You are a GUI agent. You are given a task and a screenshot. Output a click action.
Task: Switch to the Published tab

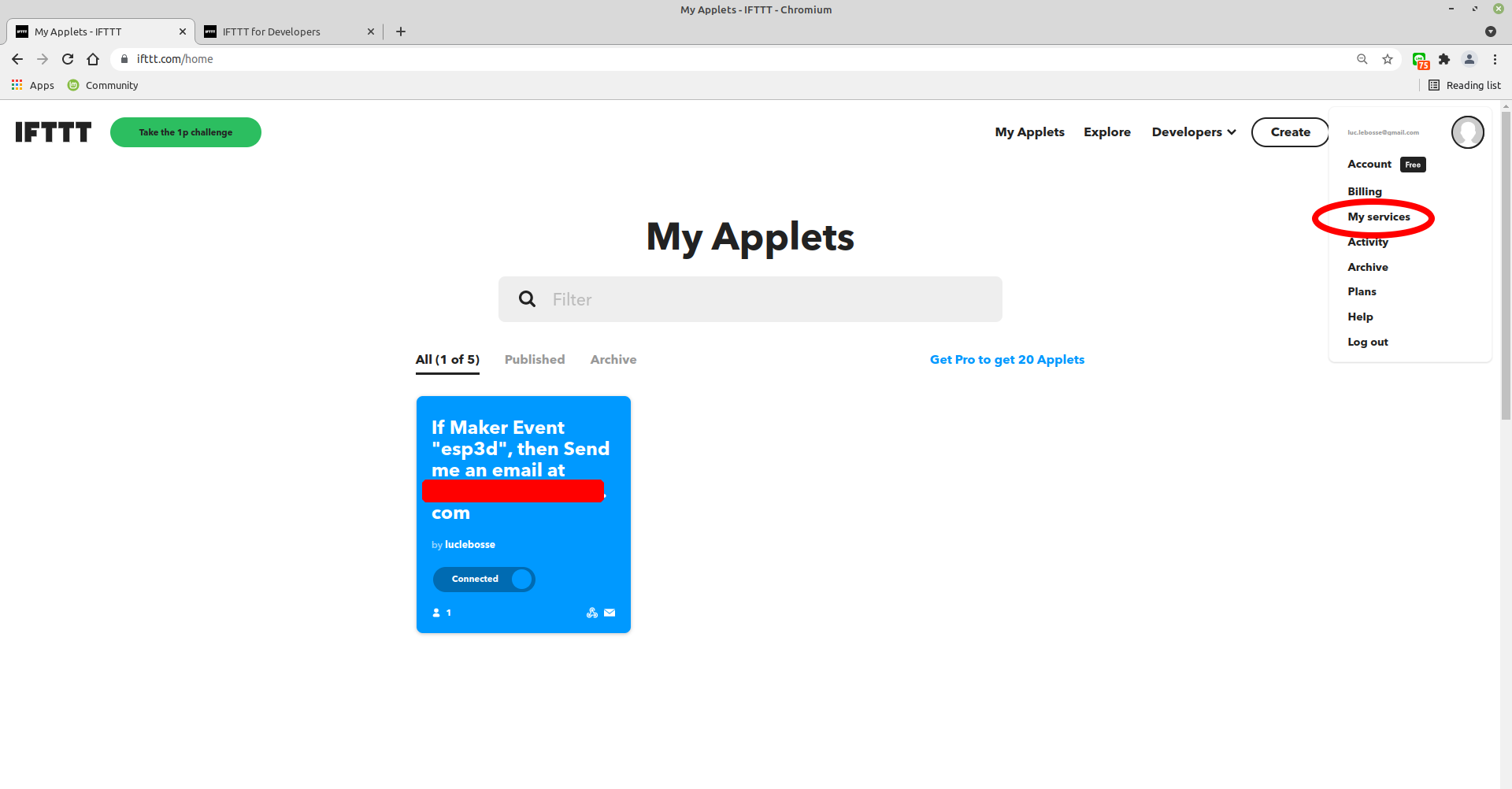[535, 360]
